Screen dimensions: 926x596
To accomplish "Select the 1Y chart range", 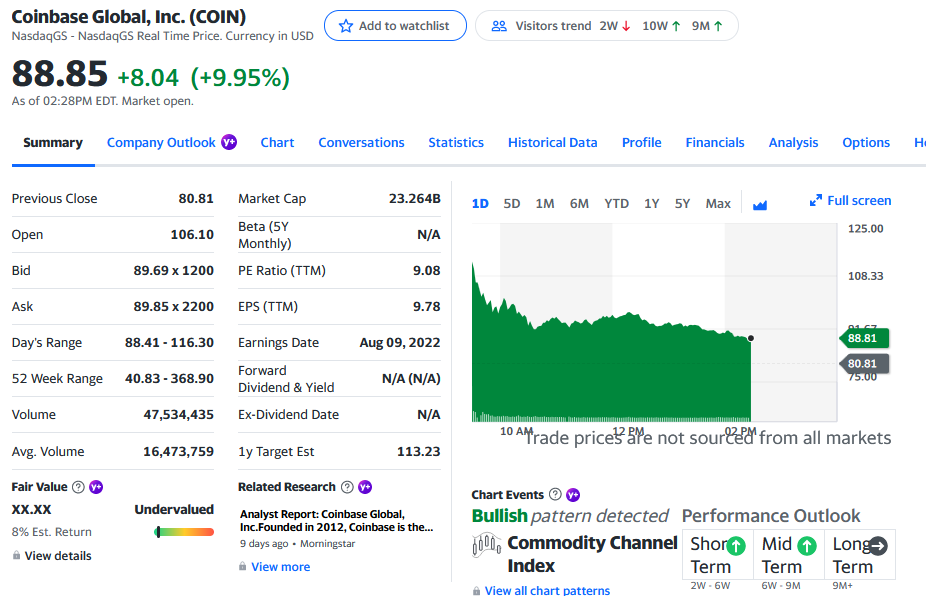I will coord(651,204).
